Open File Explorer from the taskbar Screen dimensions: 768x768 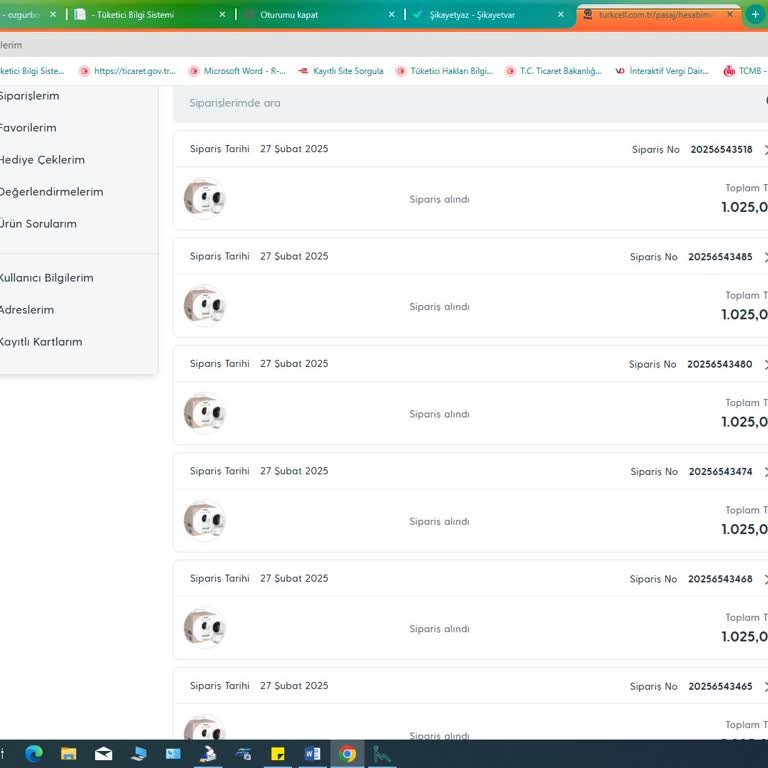pyautogui.click(x=69, y=753)
